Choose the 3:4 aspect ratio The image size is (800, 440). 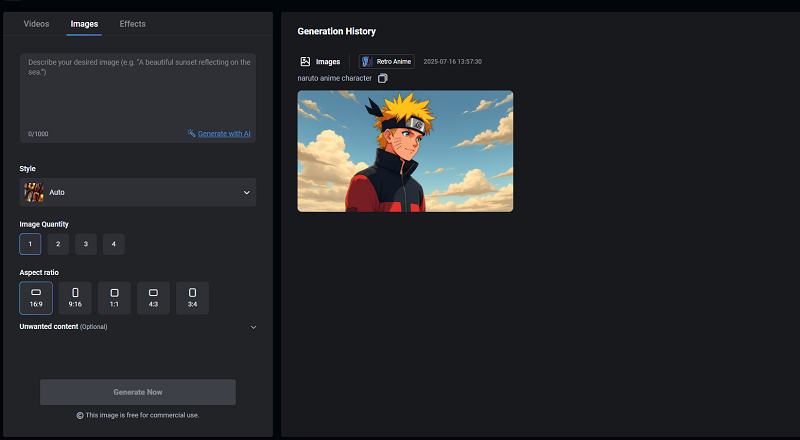click(192, 298)
